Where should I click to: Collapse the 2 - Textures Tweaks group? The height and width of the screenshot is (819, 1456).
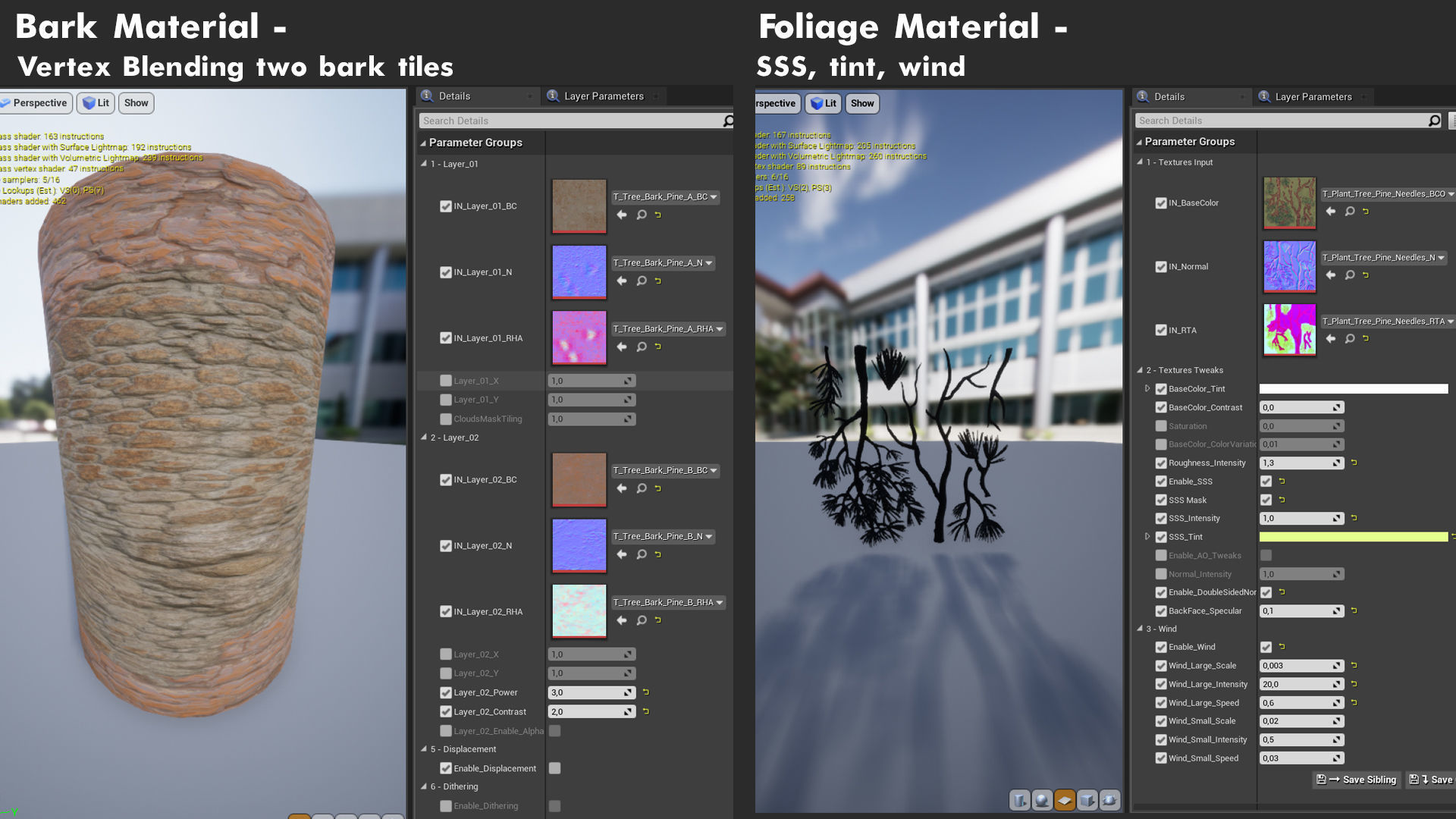coord(1140,370)
